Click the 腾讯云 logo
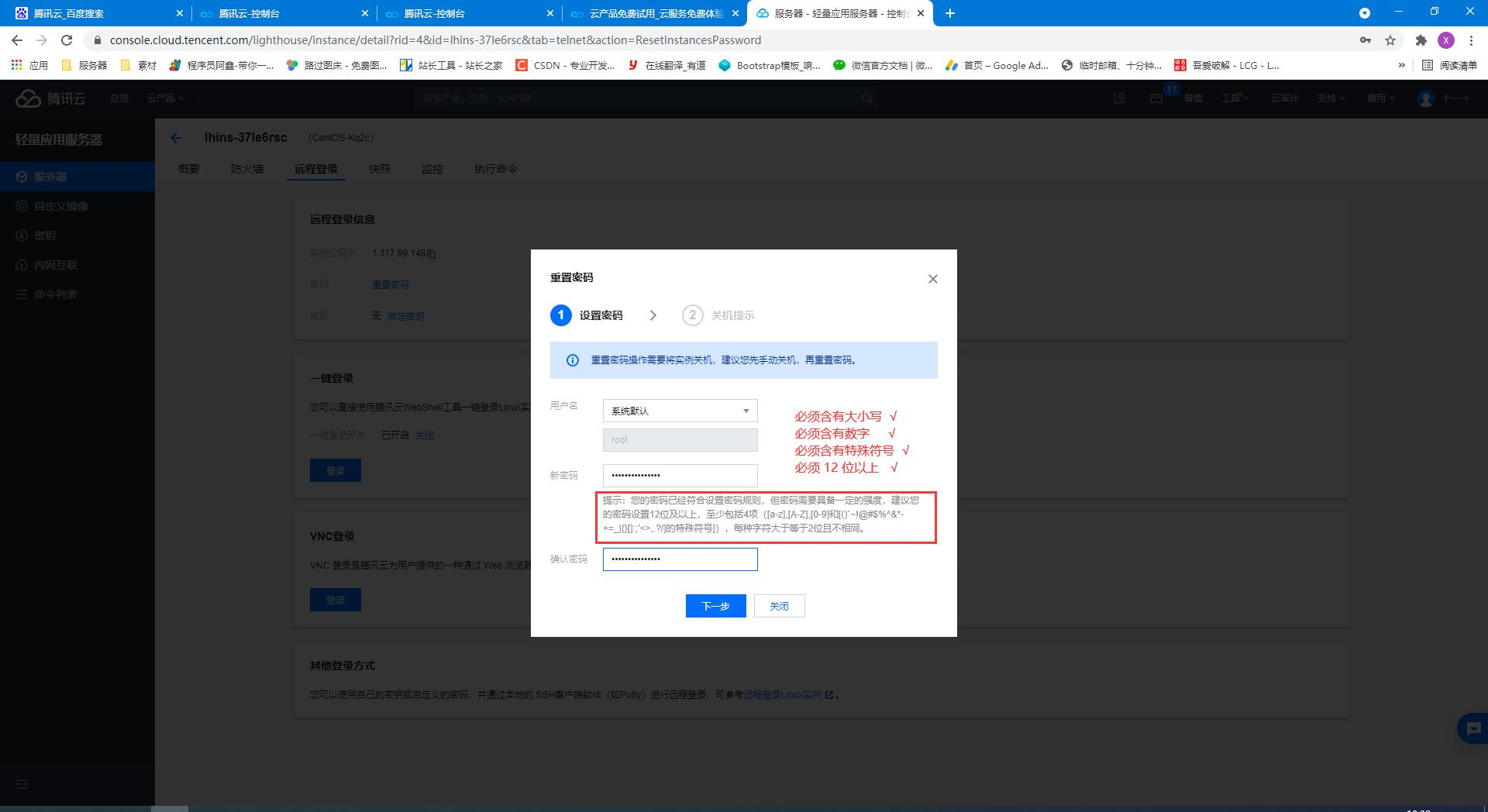The height and width of the screenshot is (812, 1488). (51, 98)
